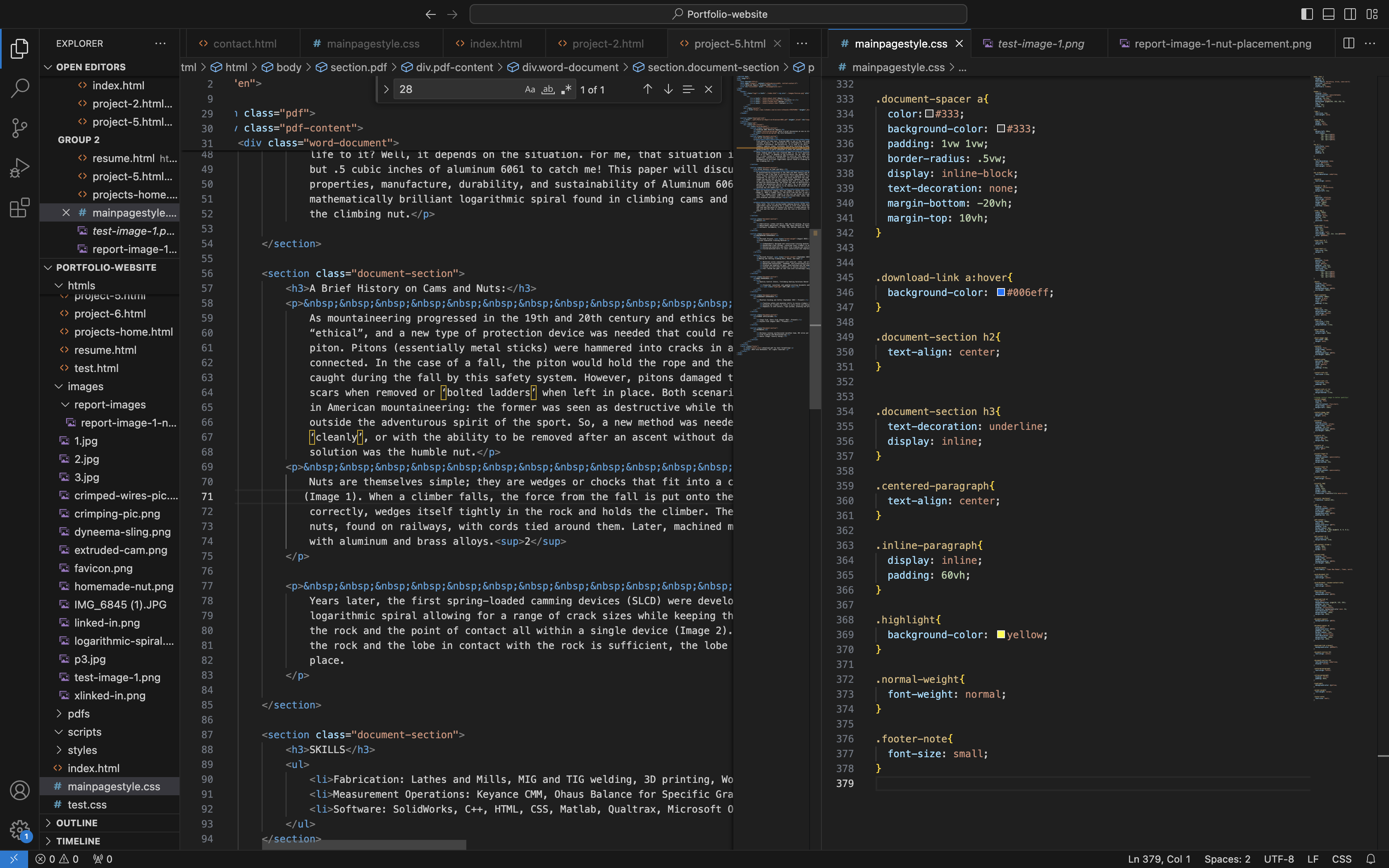Open color picker for #006eff swatch
The width and height of the screenshot is (1389, 868).
1000,293
